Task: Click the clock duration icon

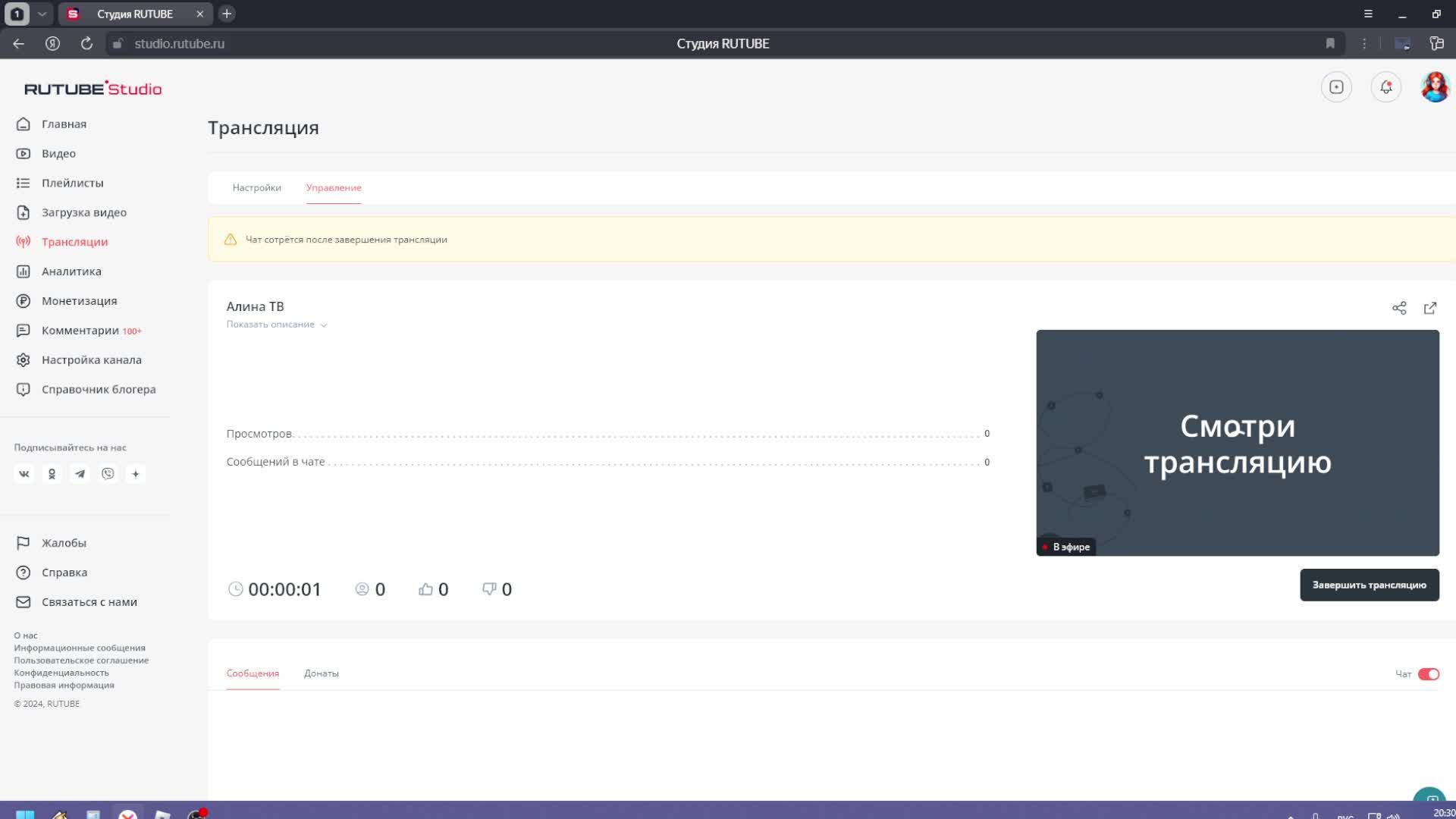Action: [236, 589]
